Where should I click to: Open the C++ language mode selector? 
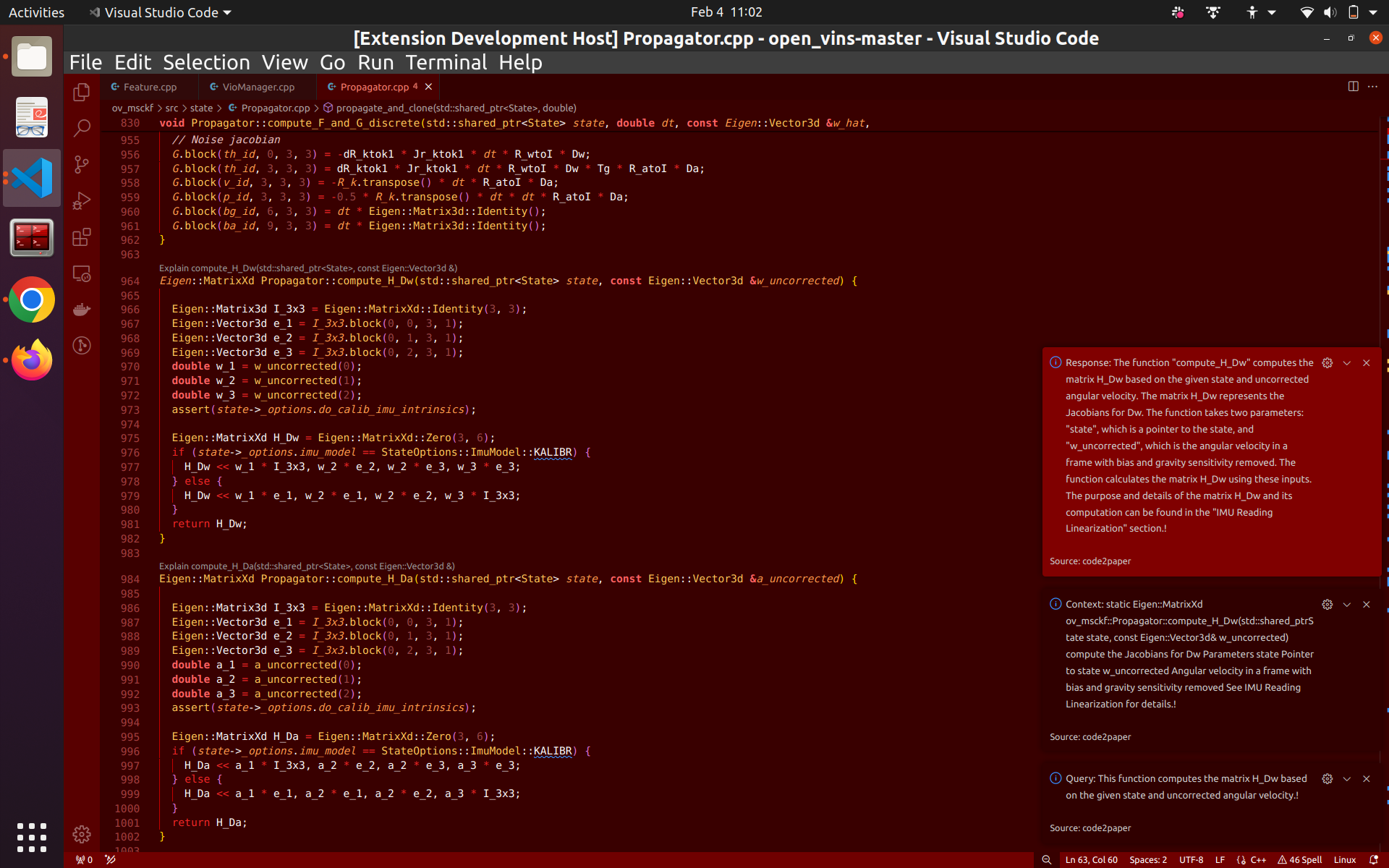point(1257,859)
